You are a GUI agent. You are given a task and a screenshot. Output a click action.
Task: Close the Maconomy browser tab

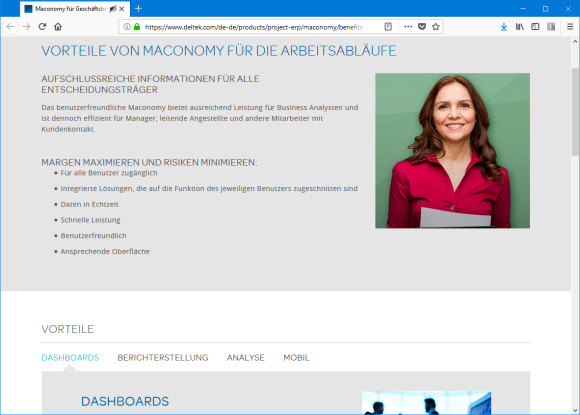click(122, 9)
